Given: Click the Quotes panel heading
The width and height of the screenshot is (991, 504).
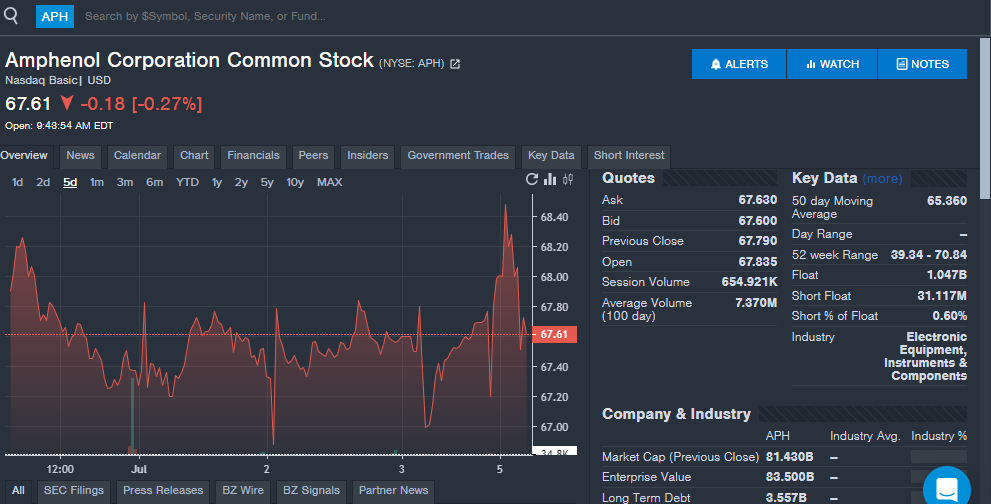Looking at the screenshot, I should point(628,178).
